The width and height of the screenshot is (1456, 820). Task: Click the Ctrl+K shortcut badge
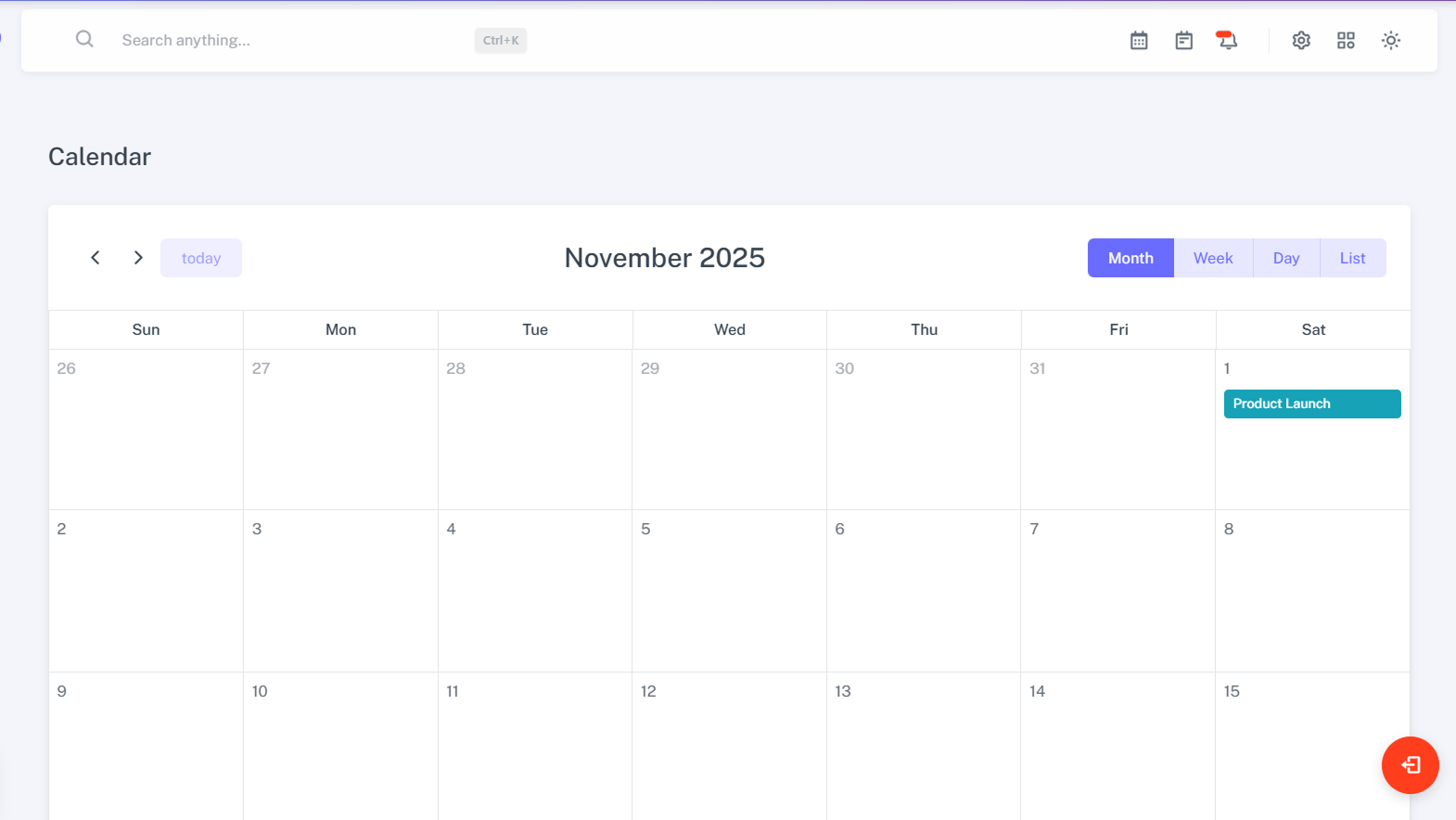[x=501, y=41]
